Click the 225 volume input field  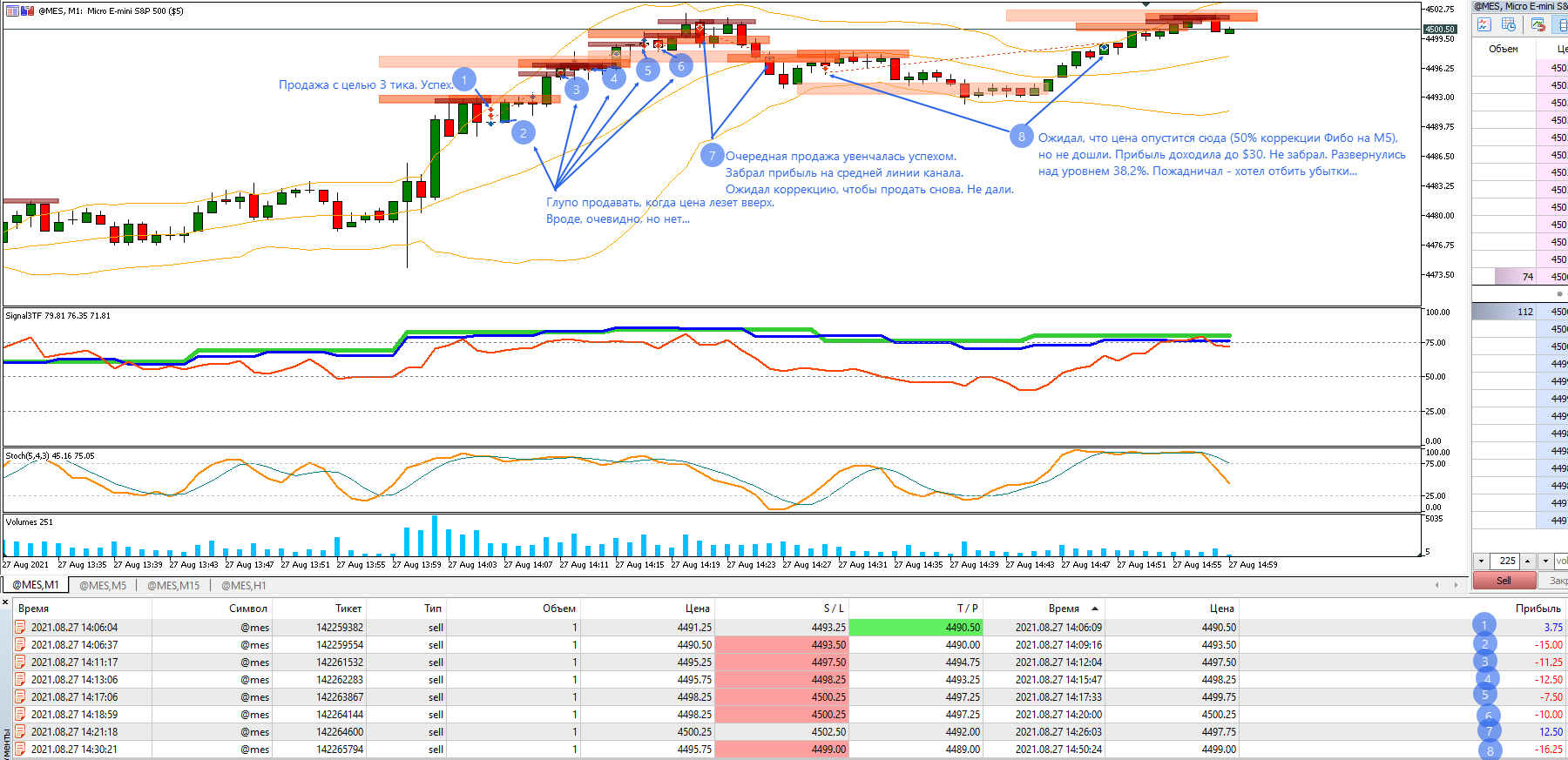tap(1504, 561)
